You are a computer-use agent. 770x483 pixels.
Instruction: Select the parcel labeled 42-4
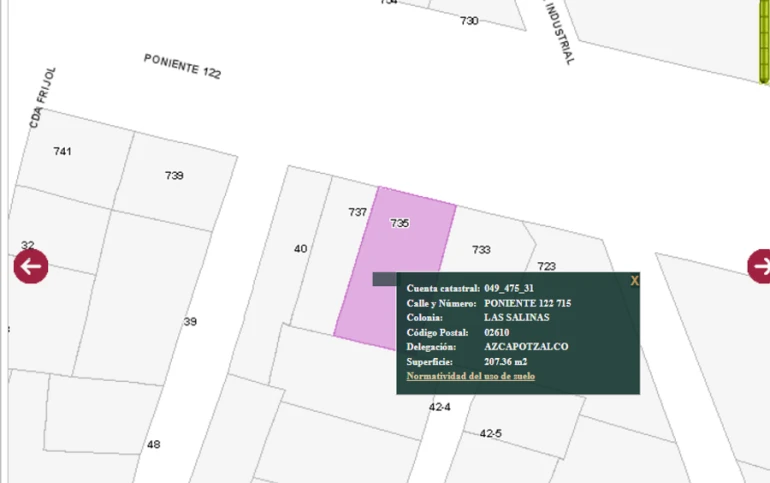point(439,407)
